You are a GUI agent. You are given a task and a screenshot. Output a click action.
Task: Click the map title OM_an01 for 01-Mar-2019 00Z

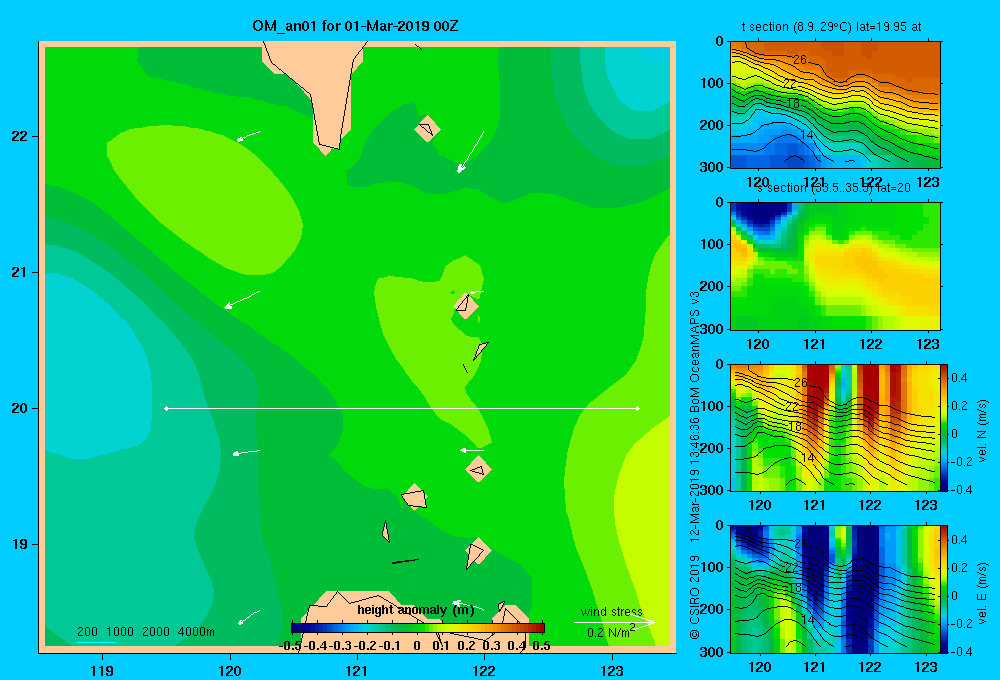355,26
